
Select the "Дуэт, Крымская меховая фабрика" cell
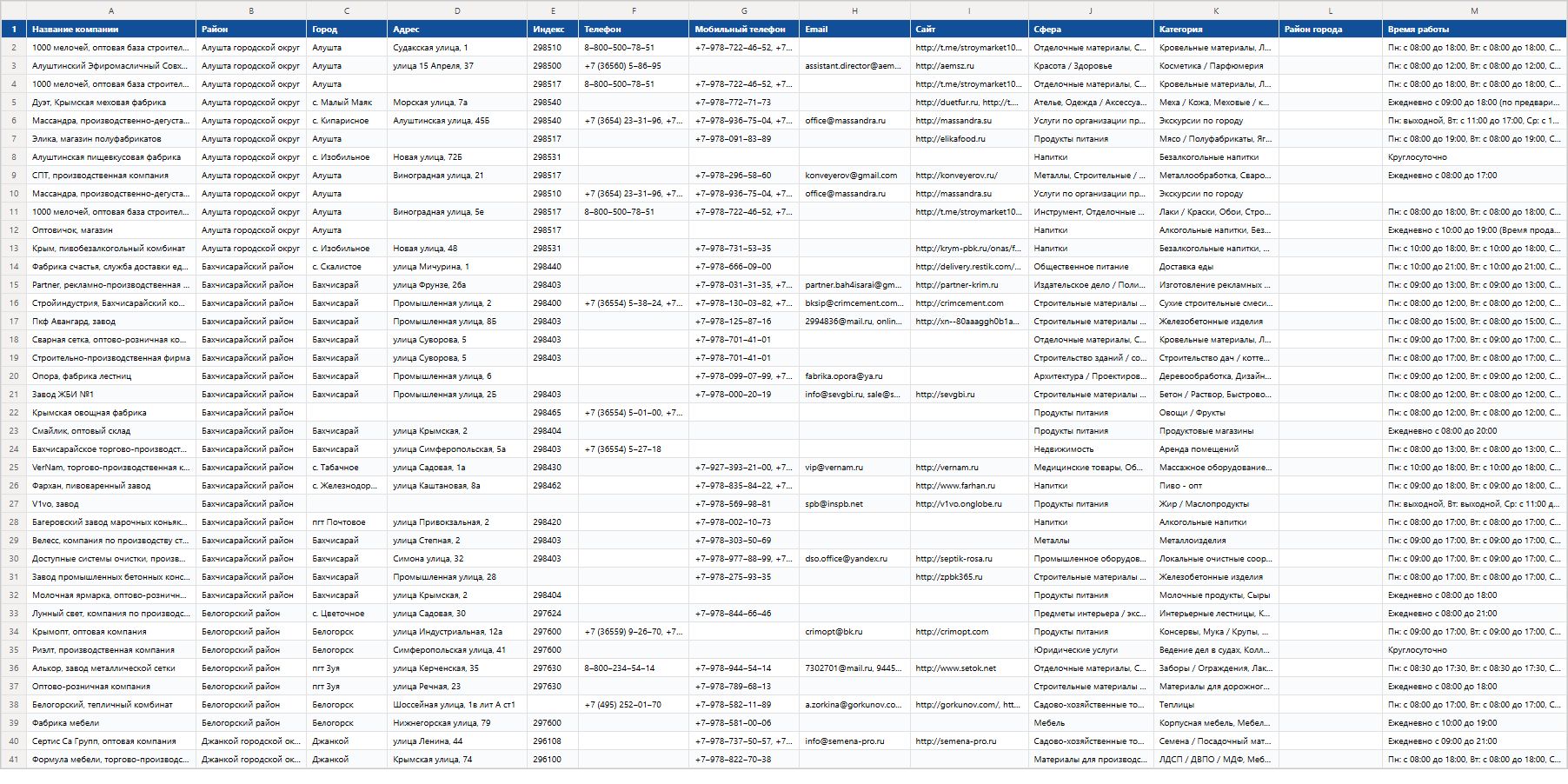[111, 103]
